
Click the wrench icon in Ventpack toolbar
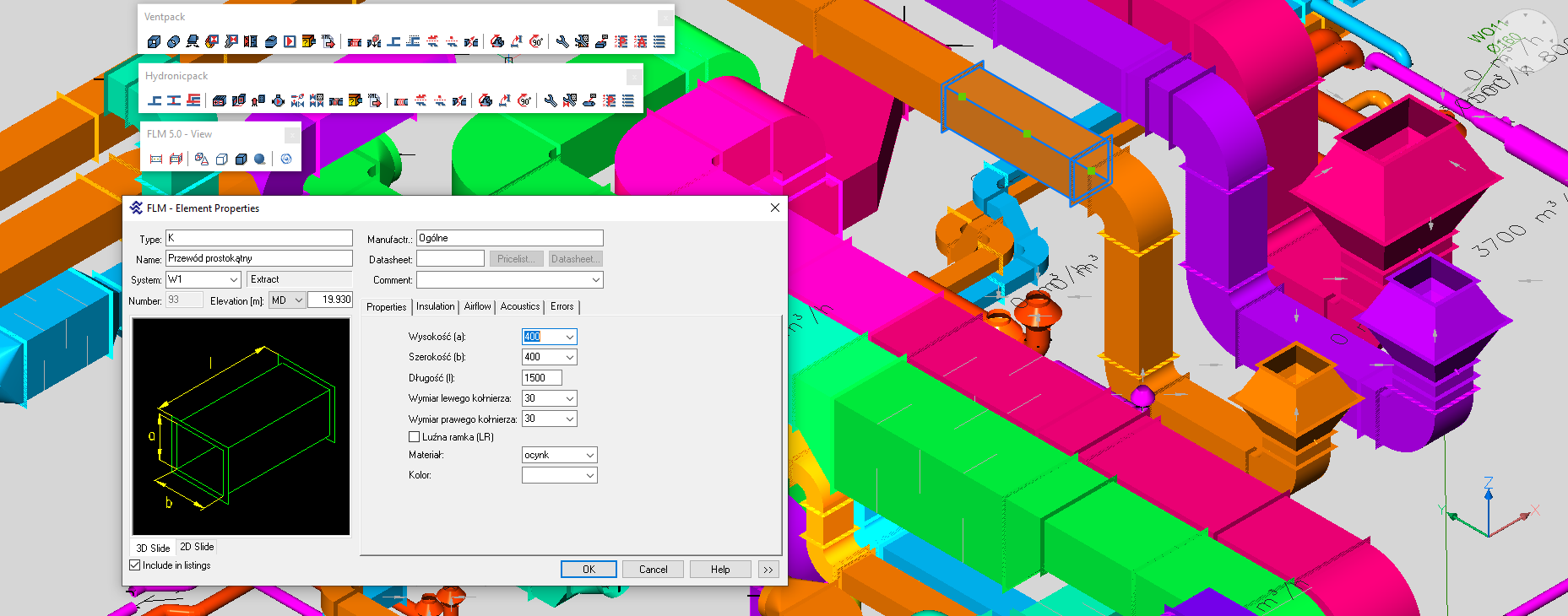pyautogui.click(x=562, y=41)
